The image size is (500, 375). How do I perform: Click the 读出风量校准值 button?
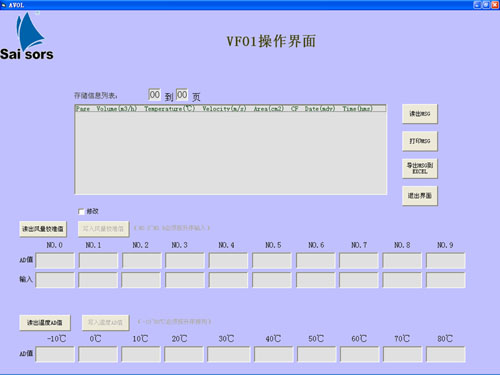(43, 229)
